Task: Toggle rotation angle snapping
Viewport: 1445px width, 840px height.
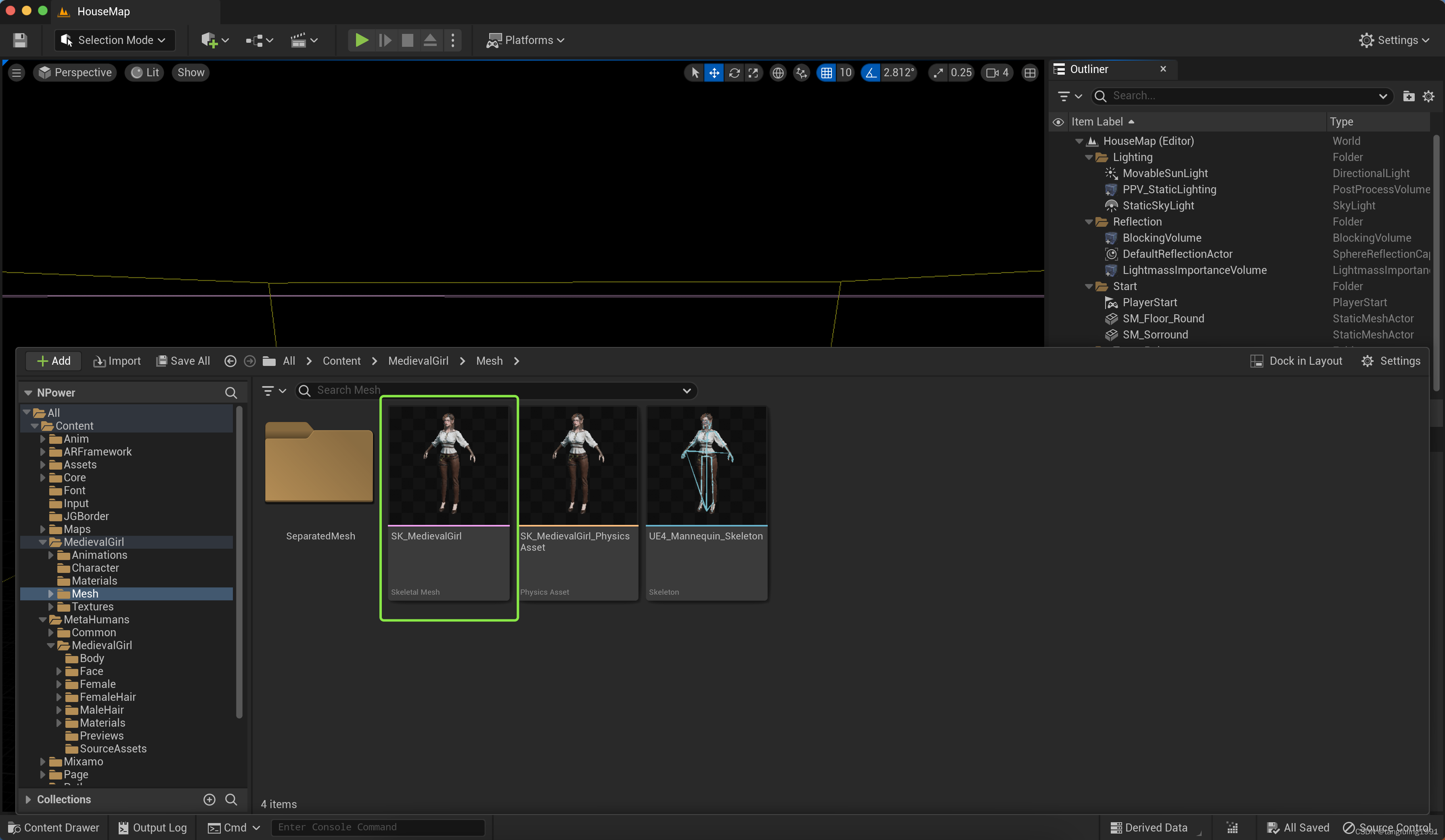Action: pos(871,73)
